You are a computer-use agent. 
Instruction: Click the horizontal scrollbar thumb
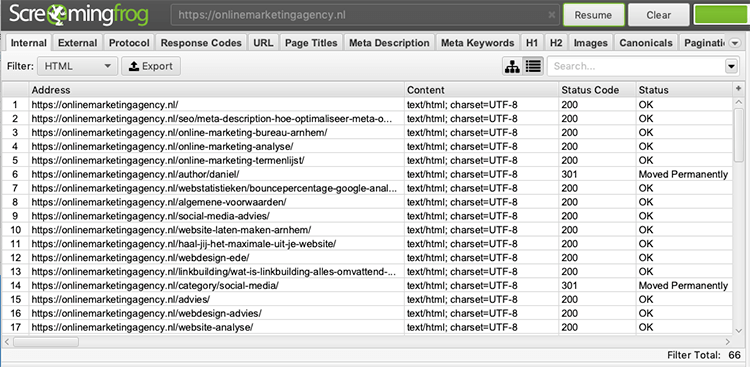click(46, 342)
